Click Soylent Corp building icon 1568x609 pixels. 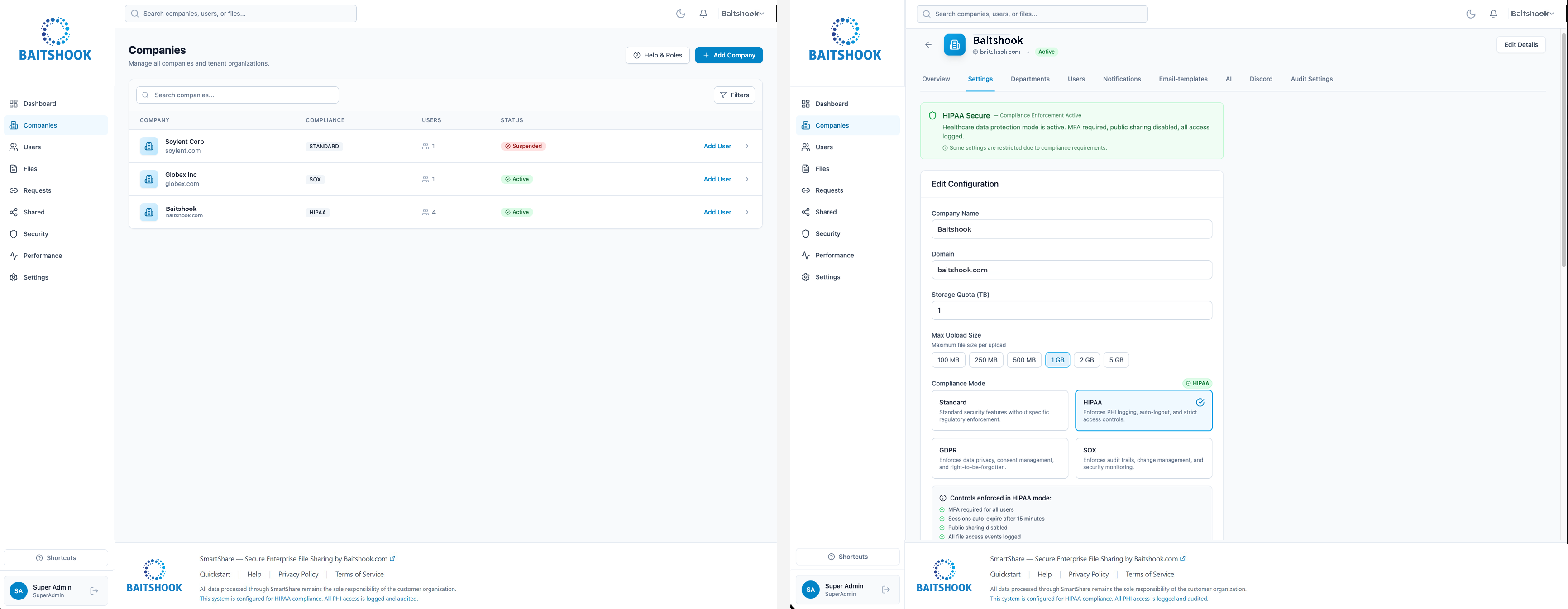click(x=148, y=146)
